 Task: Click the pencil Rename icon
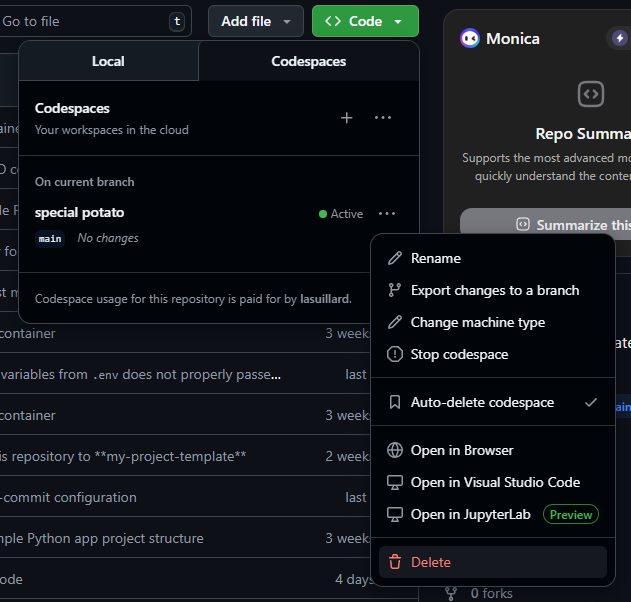pos(394,258)
